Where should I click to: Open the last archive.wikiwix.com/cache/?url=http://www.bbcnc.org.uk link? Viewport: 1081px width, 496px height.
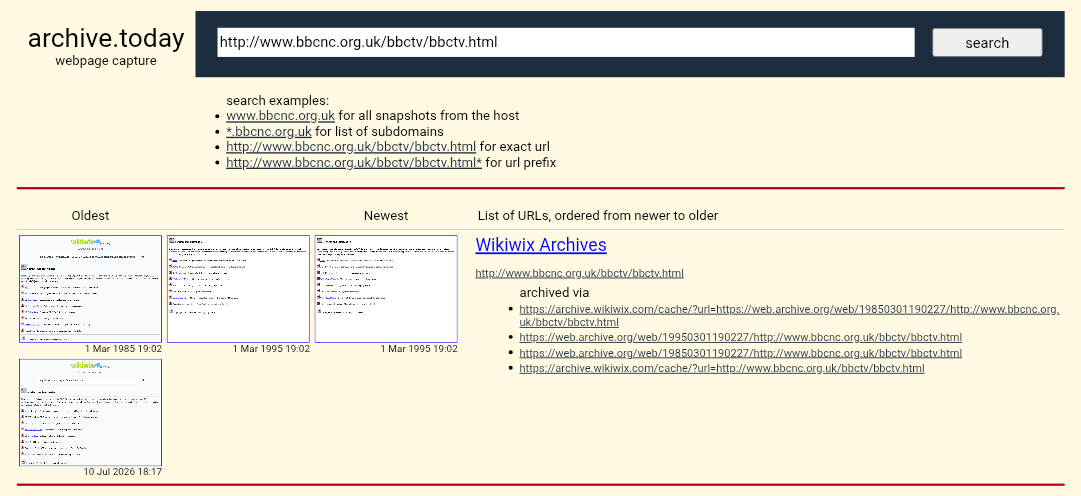click(722, 368)
